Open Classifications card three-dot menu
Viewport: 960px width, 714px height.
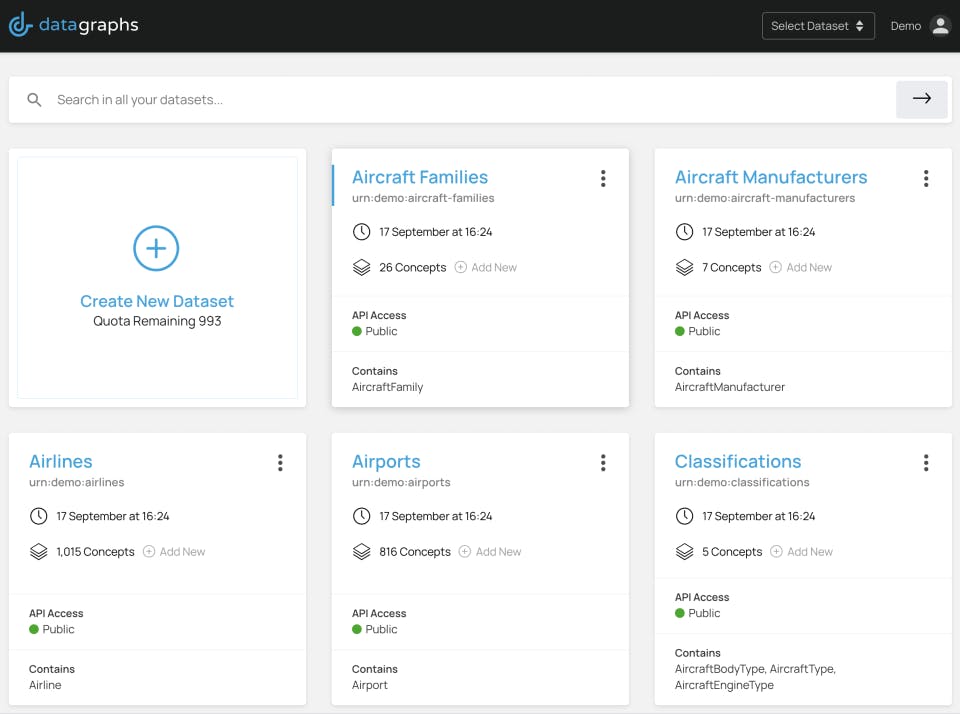[x=926, y=462]
